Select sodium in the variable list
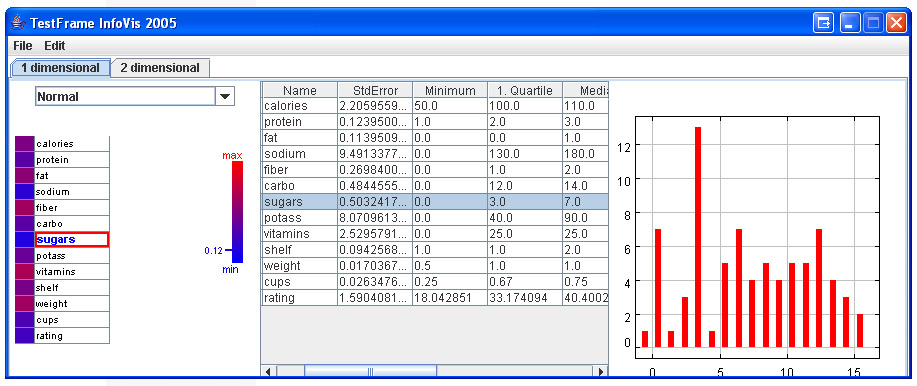This screenshot has width=917, height=386. tap(72, 192)
